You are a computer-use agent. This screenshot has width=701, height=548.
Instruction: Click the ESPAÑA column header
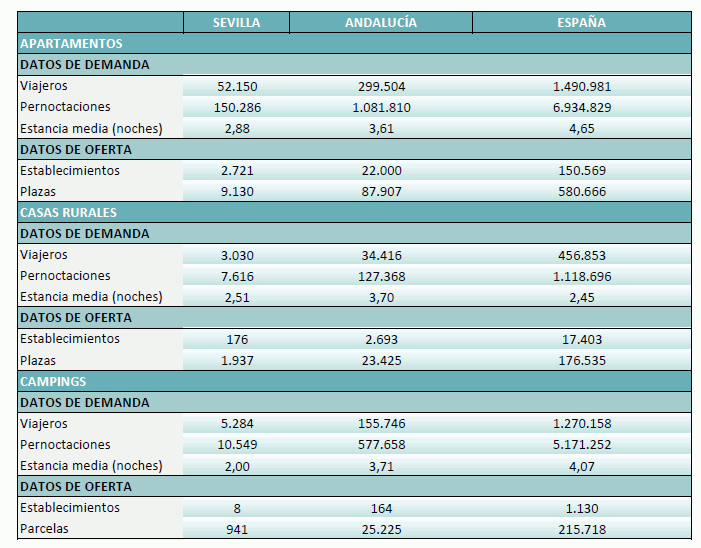click(x=580, y=22)
